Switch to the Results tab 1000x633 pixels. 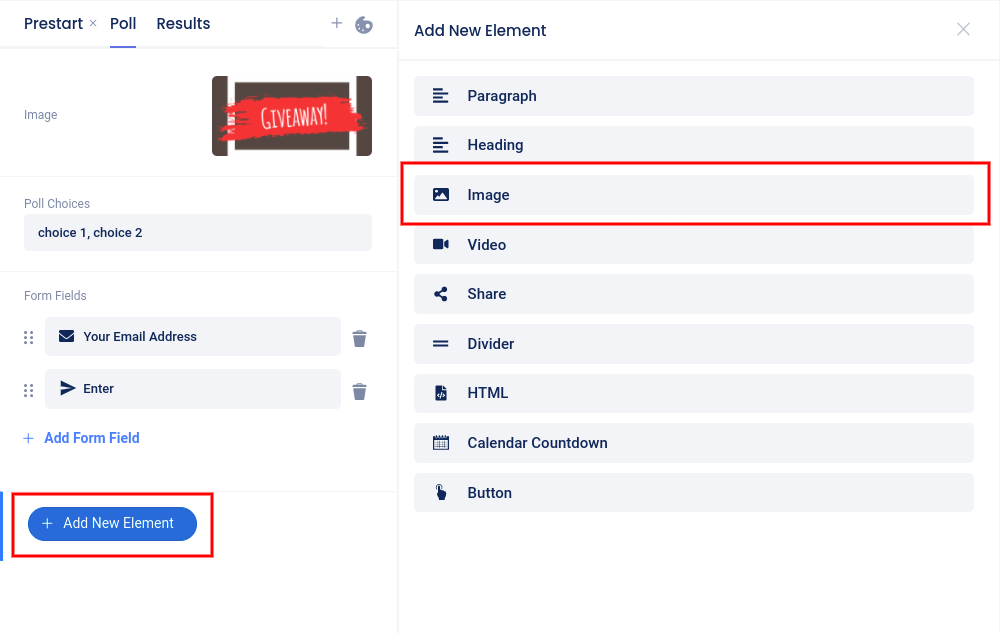(183, 24)
